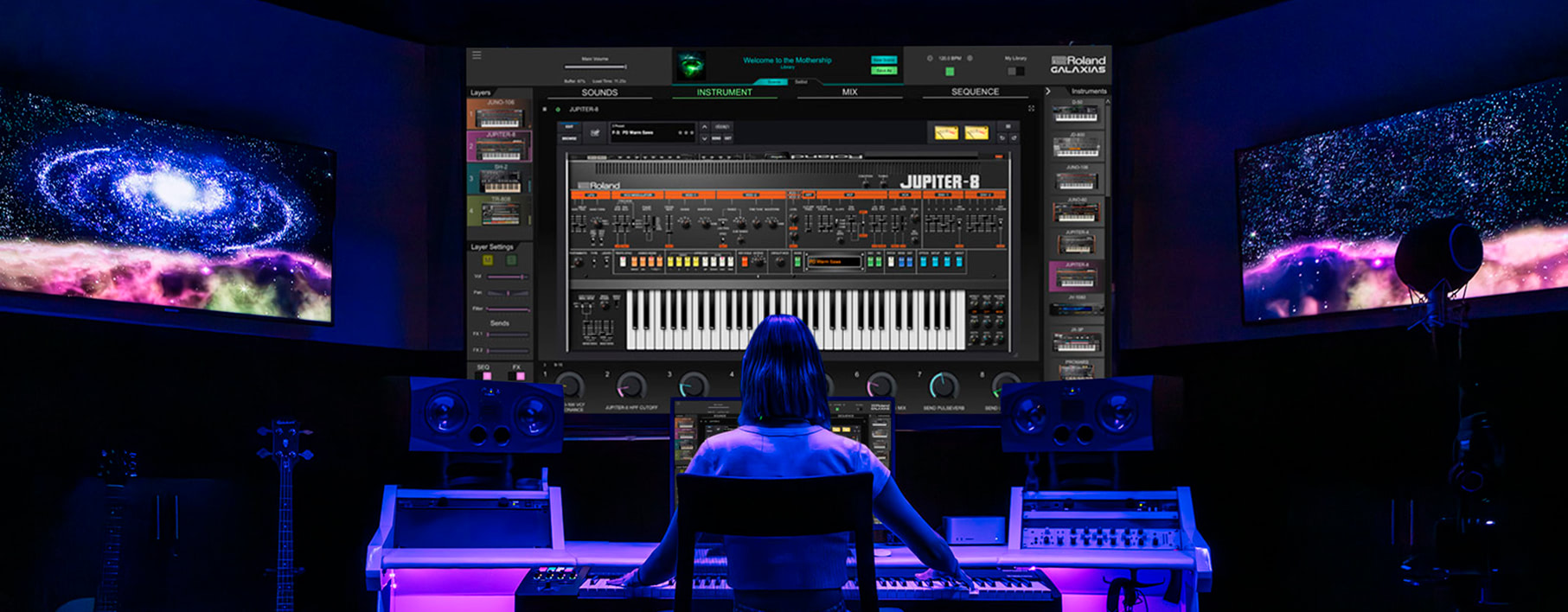
Task: Click the undo icon beside the VU meters
Action: (1002, 138)
